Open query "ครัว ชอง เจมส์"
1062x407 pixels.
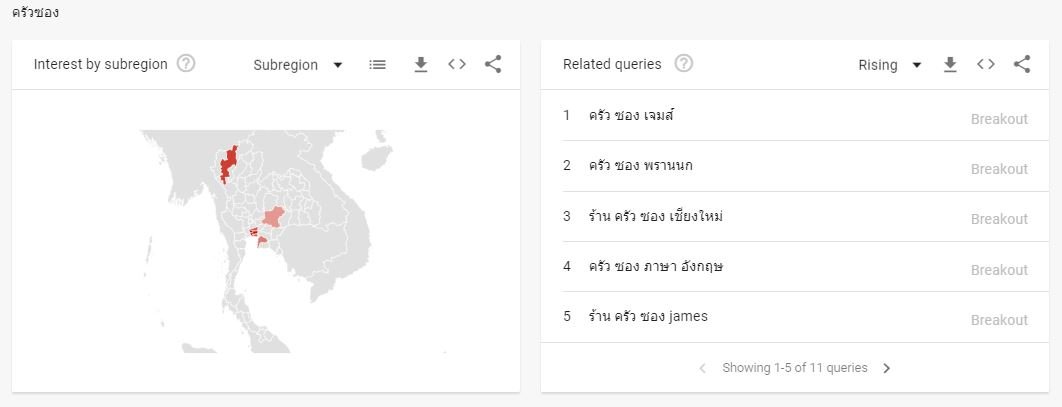coord(632,116)
